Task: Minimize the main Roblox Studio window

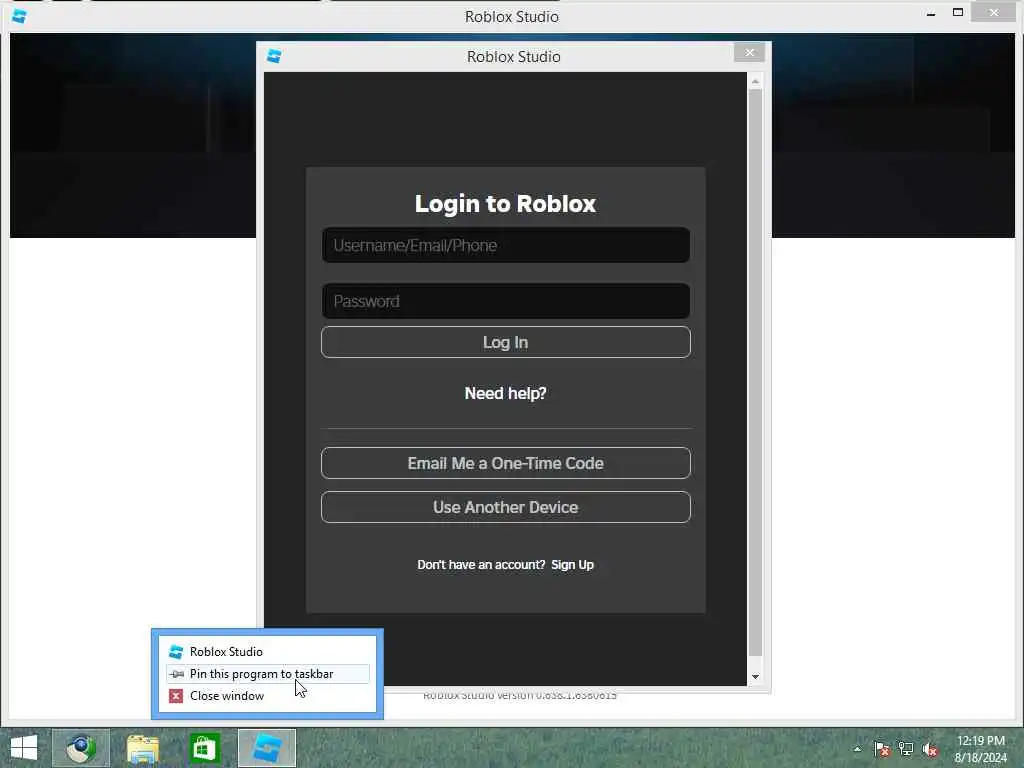Action: [931, 13]
